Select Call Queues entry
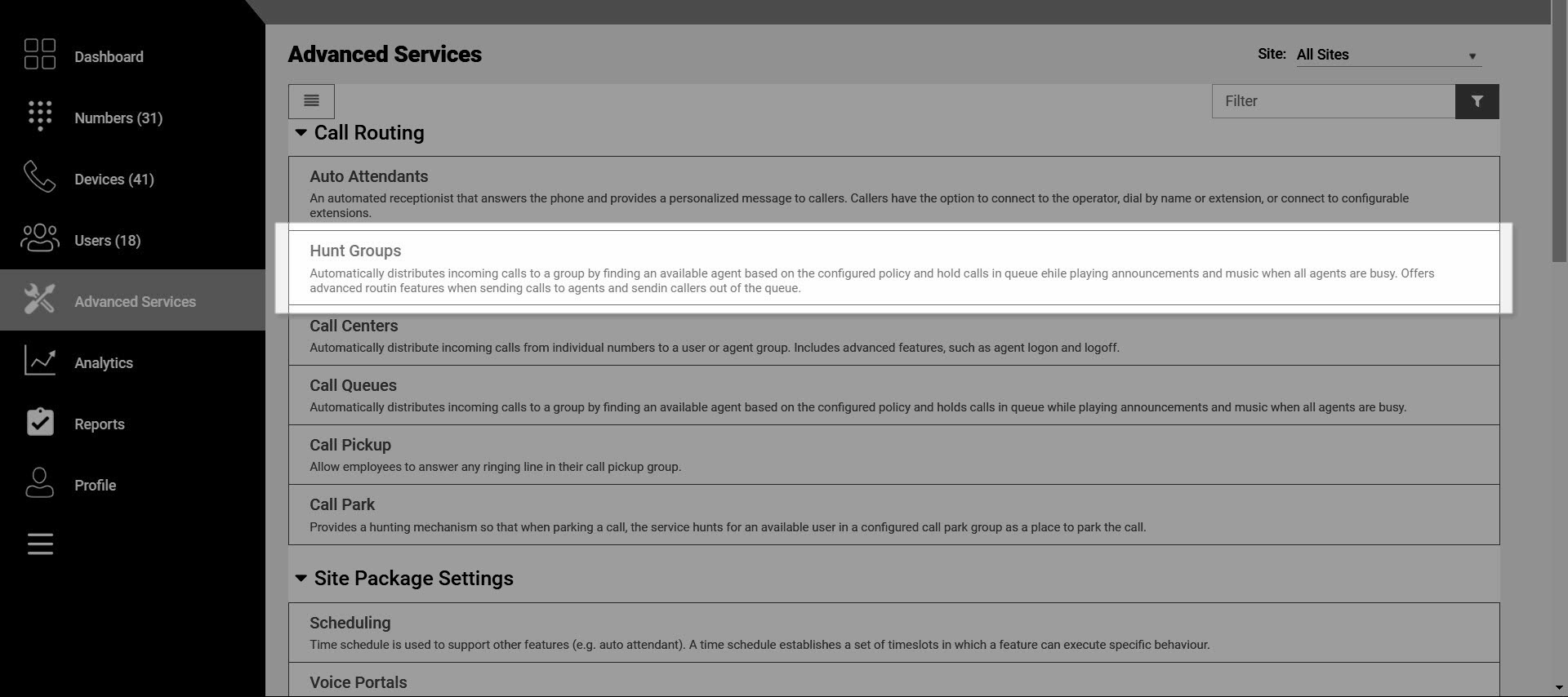The width and height of the screenshot is (1568, 697). 893,395
